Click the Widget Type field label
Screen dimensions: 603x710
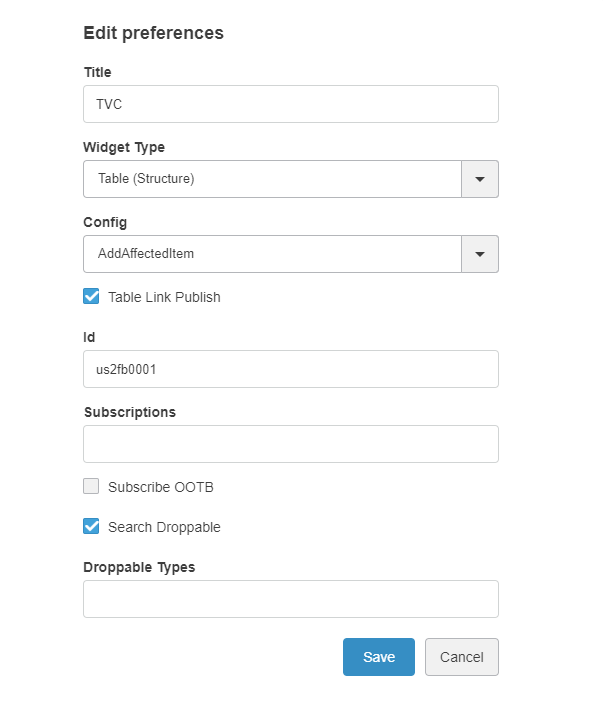(124, 147)
